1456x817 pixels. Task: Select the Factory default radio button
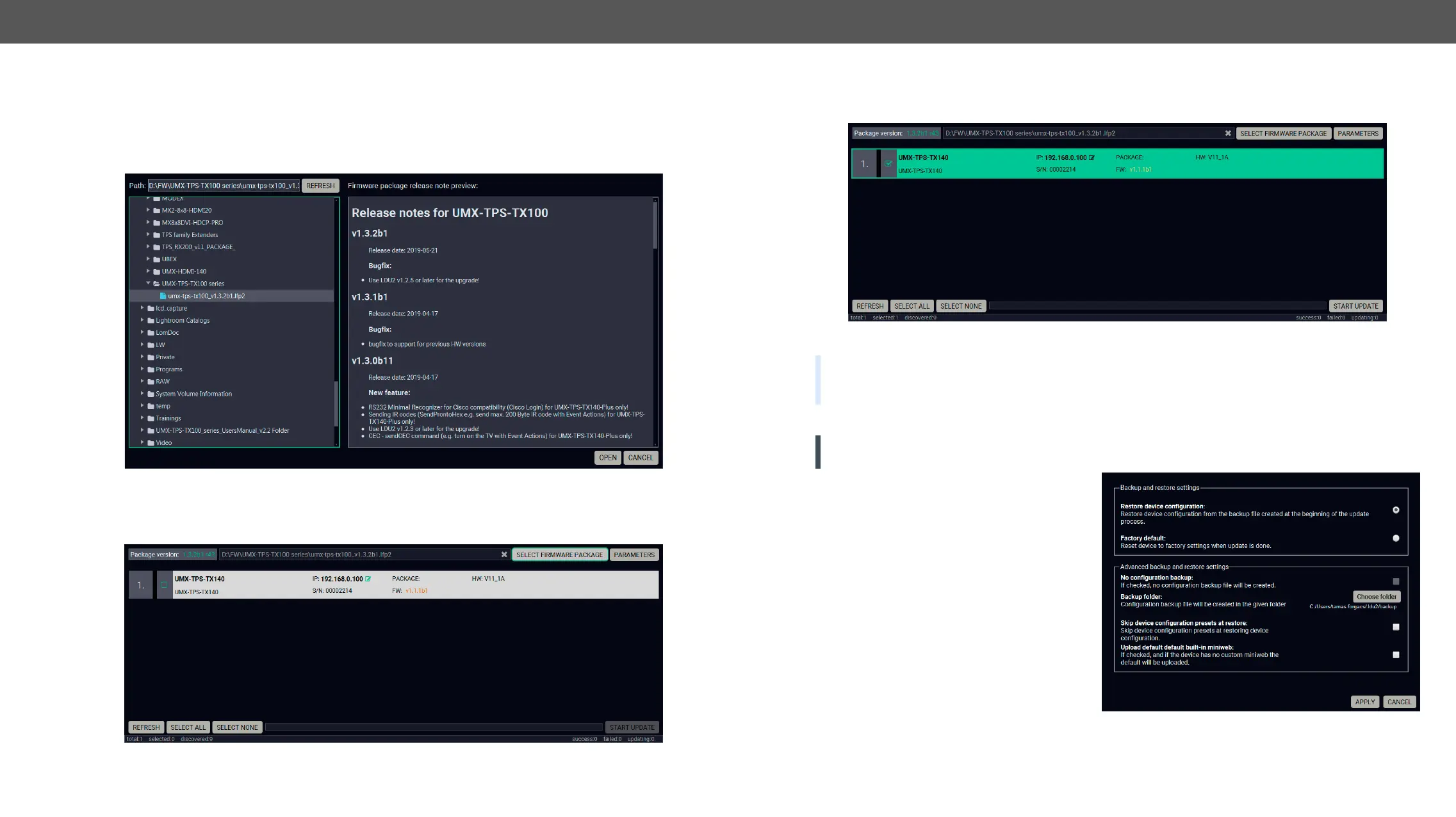pyautogui.click(x=1396, y=538)
